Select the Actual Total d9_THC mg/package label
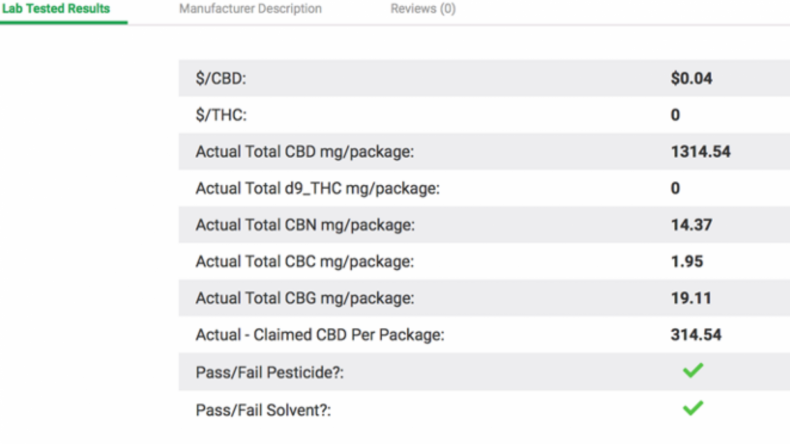Screen dimensions: 790x444 click(317, 188)
